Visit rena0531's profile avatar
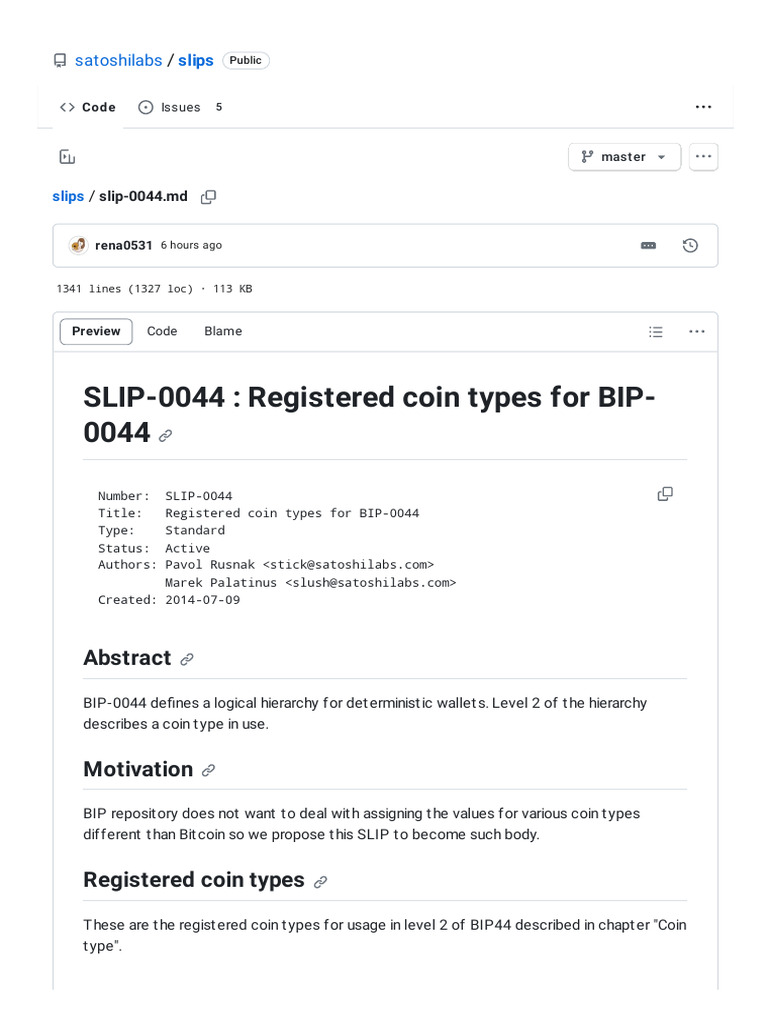The width and height of the screenshot is (768, 1024). point(78,246)
